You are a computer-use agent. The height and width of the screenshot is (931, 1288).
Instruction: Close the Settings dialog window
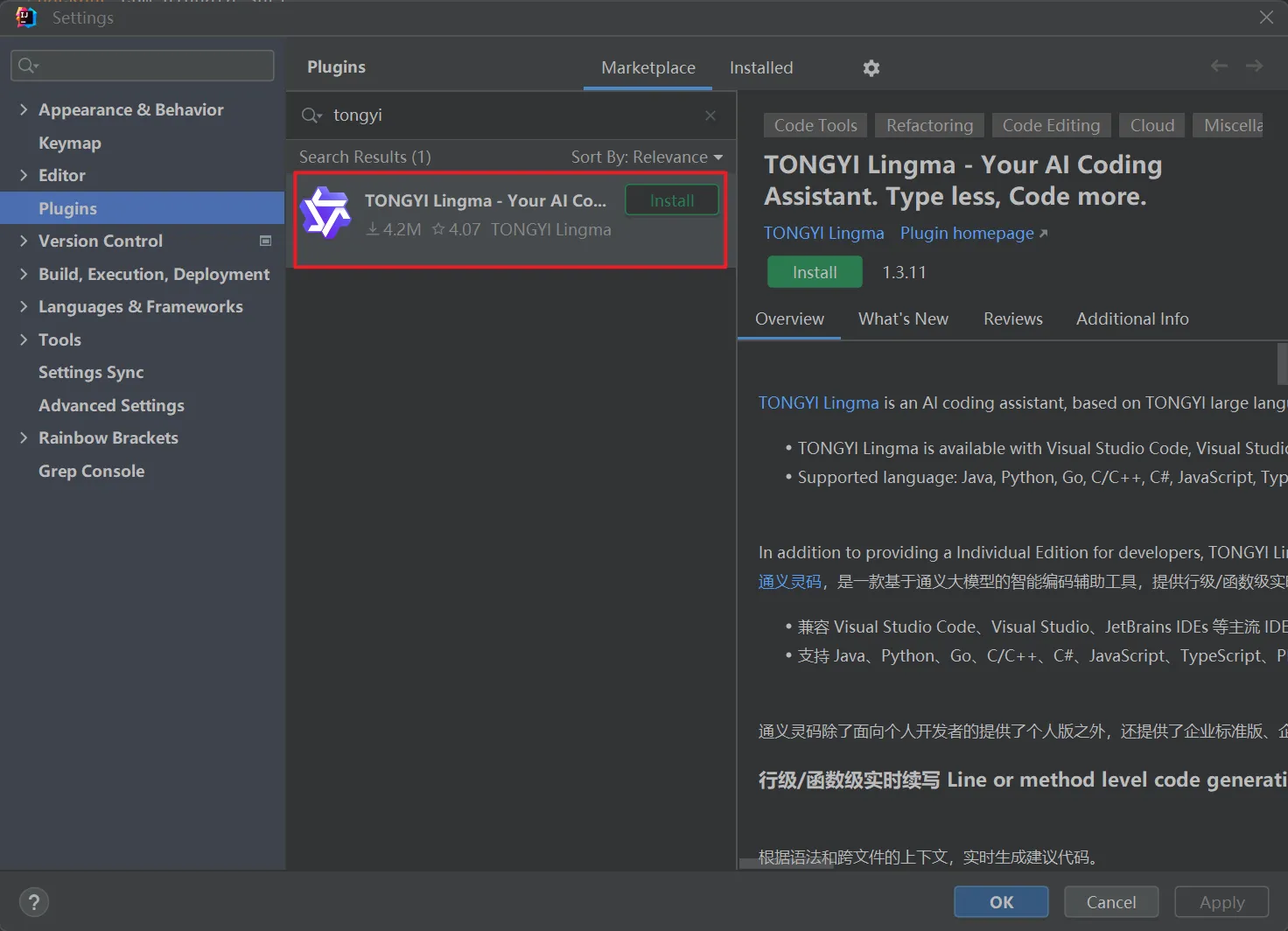1266,17
